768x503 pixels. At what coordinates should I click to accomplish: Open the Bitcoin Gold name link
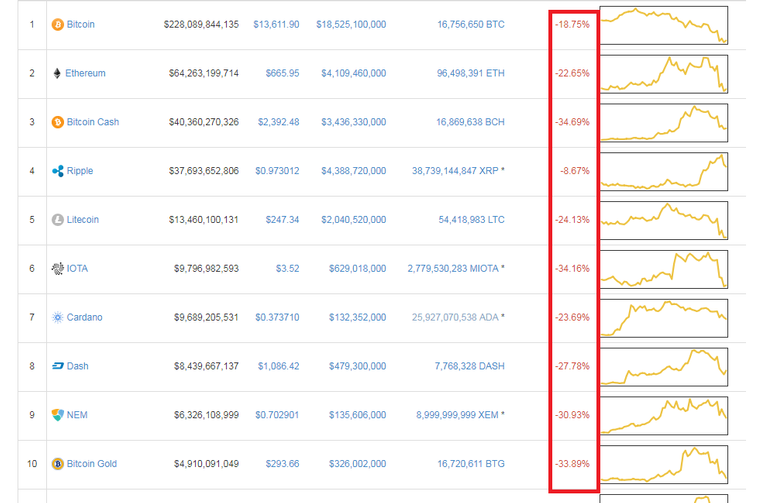[x=92, y=464]
